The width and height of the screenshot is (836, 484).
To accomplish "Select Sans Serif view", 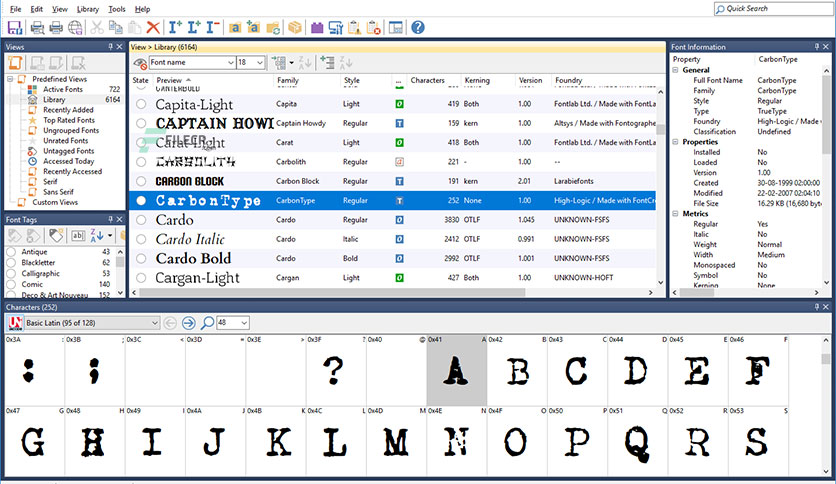I will [58, 192].
